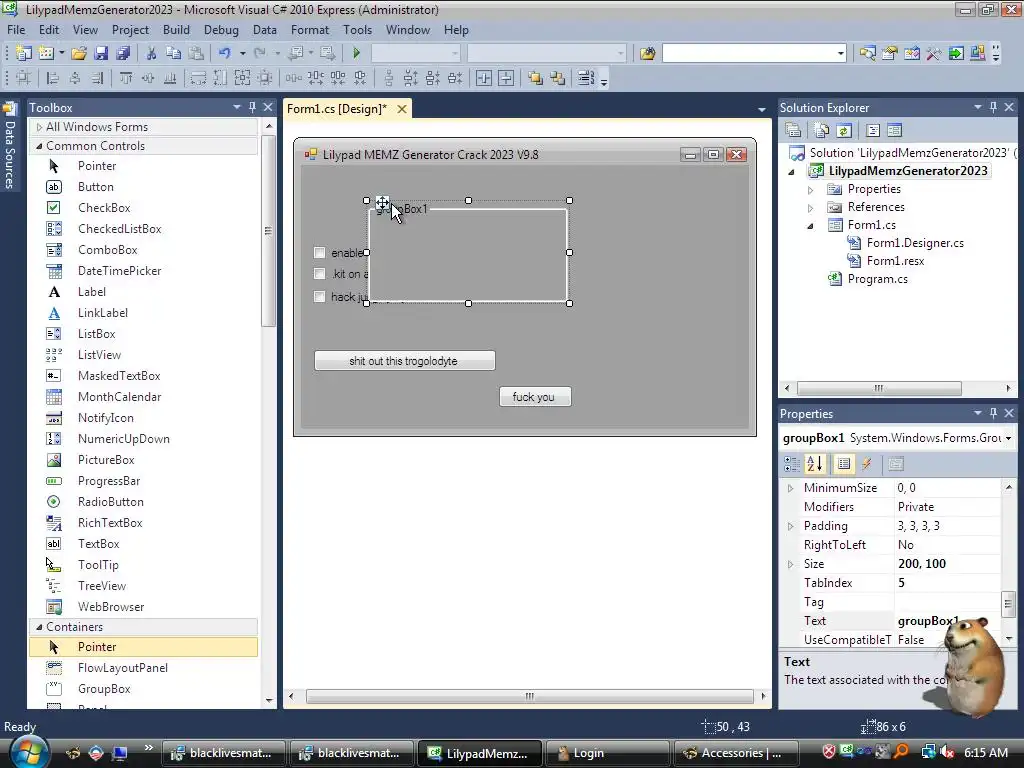1024x768 pixels.
Task: Click the Align to Grid layout icon
Action: coord(24,78)
